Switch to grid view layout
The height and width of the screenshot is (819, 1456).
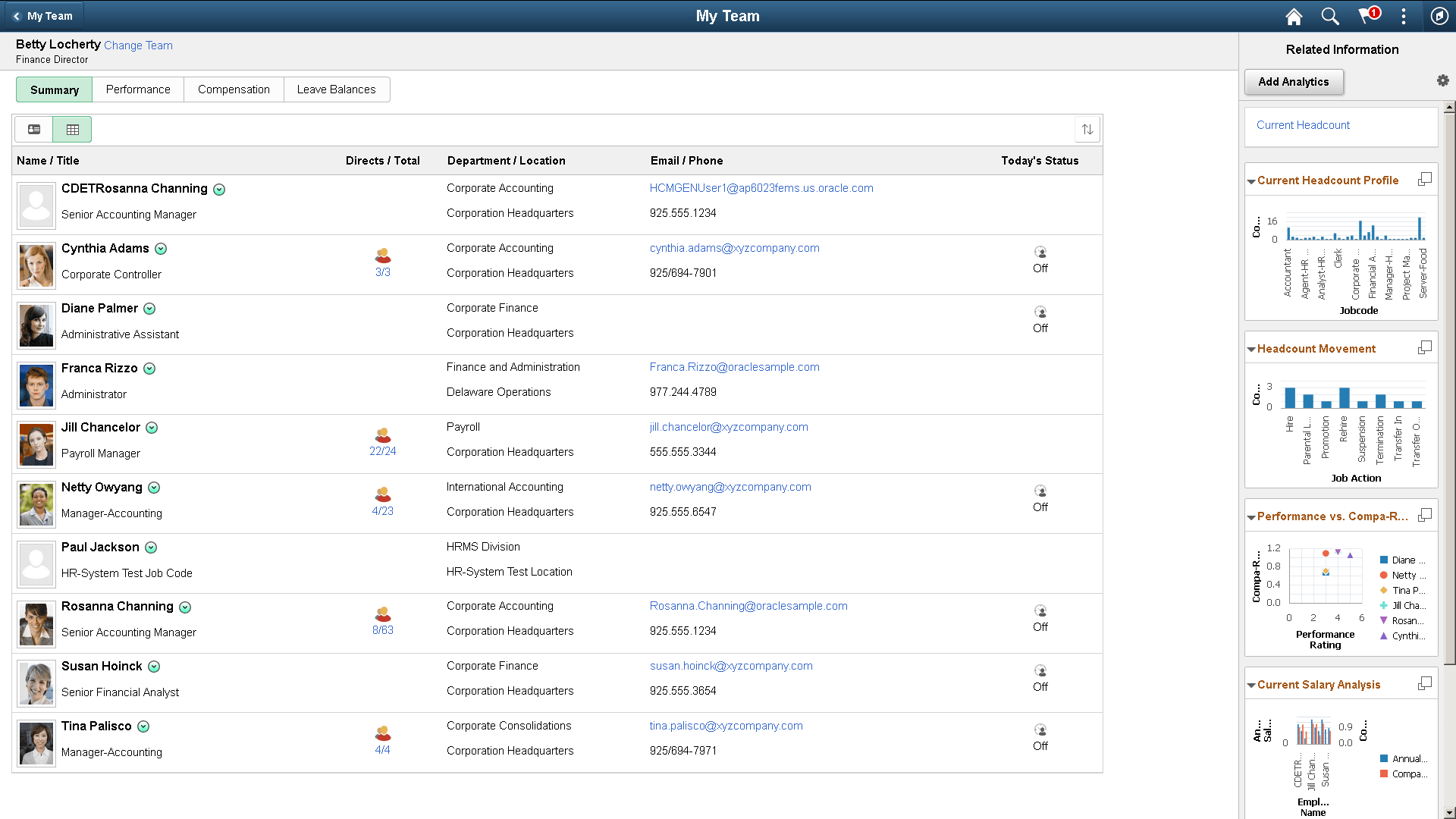point(72,129)
